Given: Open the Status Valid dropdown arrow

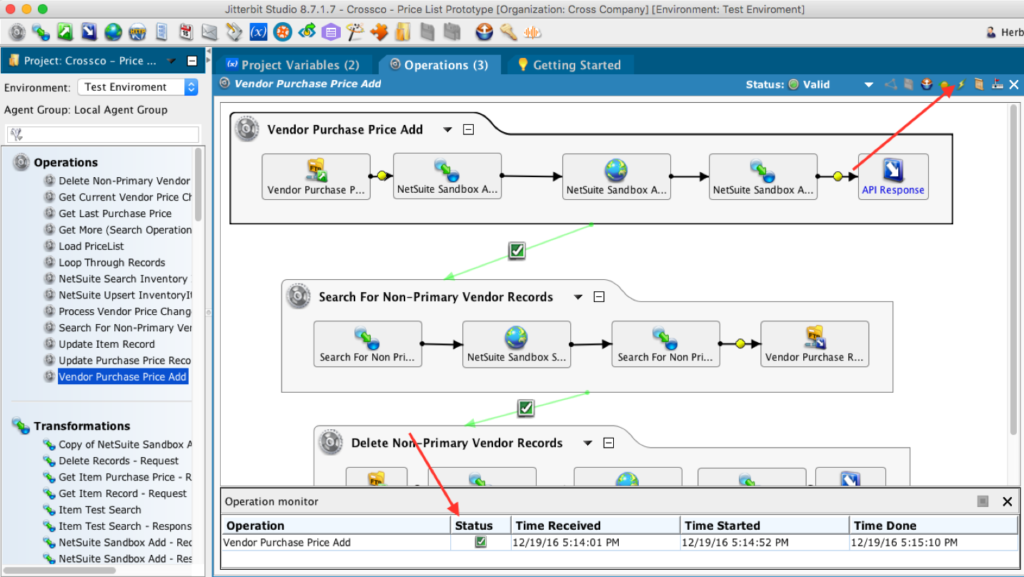Looking at the screenshot, I should 868,85.
